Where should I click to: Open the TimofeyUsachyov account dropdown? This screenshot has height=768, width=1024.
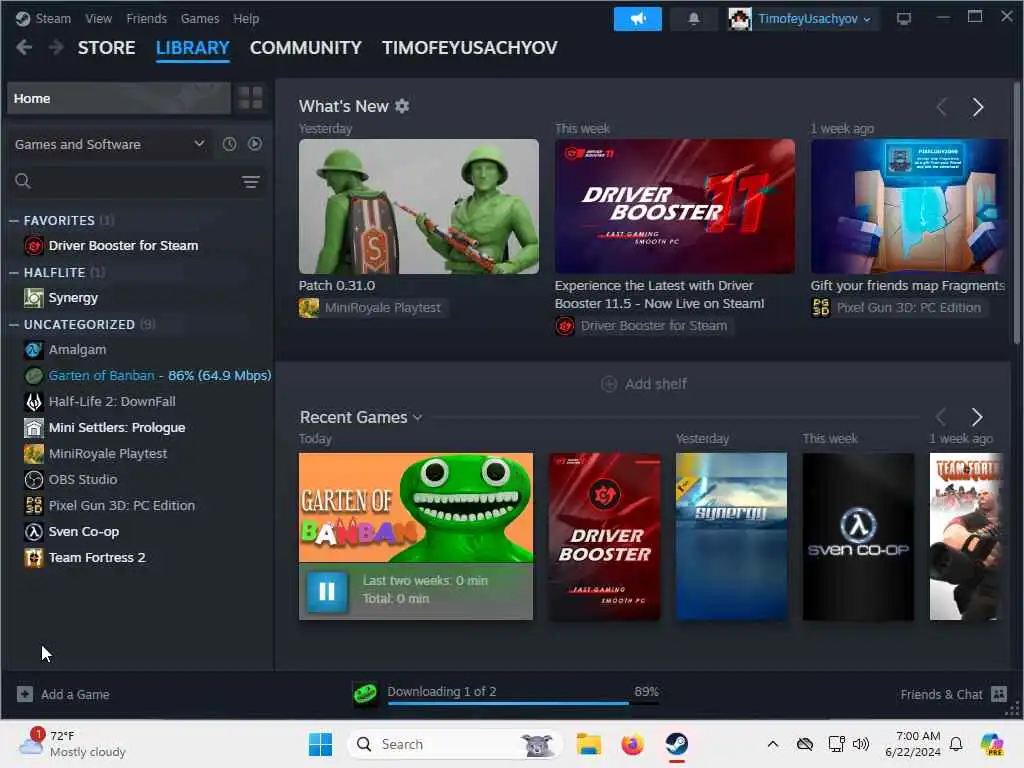coord(814,19)
